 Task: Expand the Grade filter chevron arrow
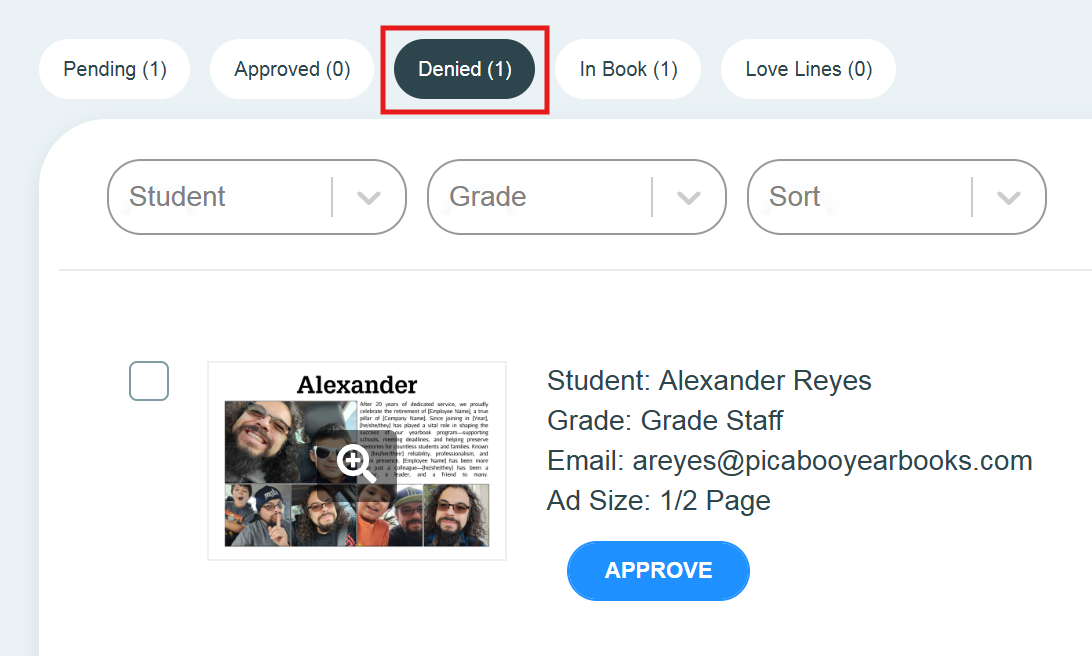(689, 197)
